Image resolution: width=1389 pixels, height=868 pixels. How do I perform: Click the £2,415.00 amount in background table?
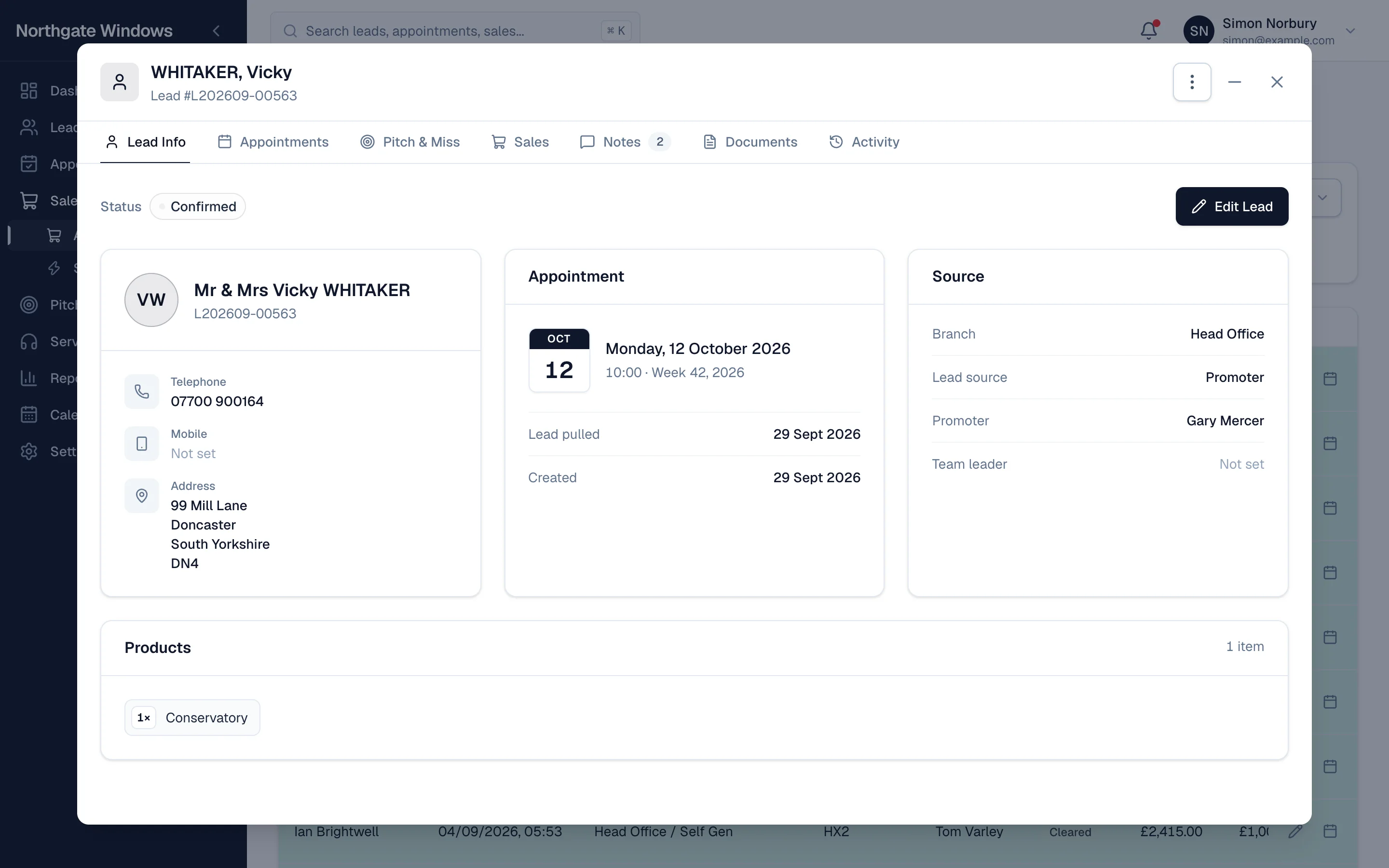click(1171, 832)
